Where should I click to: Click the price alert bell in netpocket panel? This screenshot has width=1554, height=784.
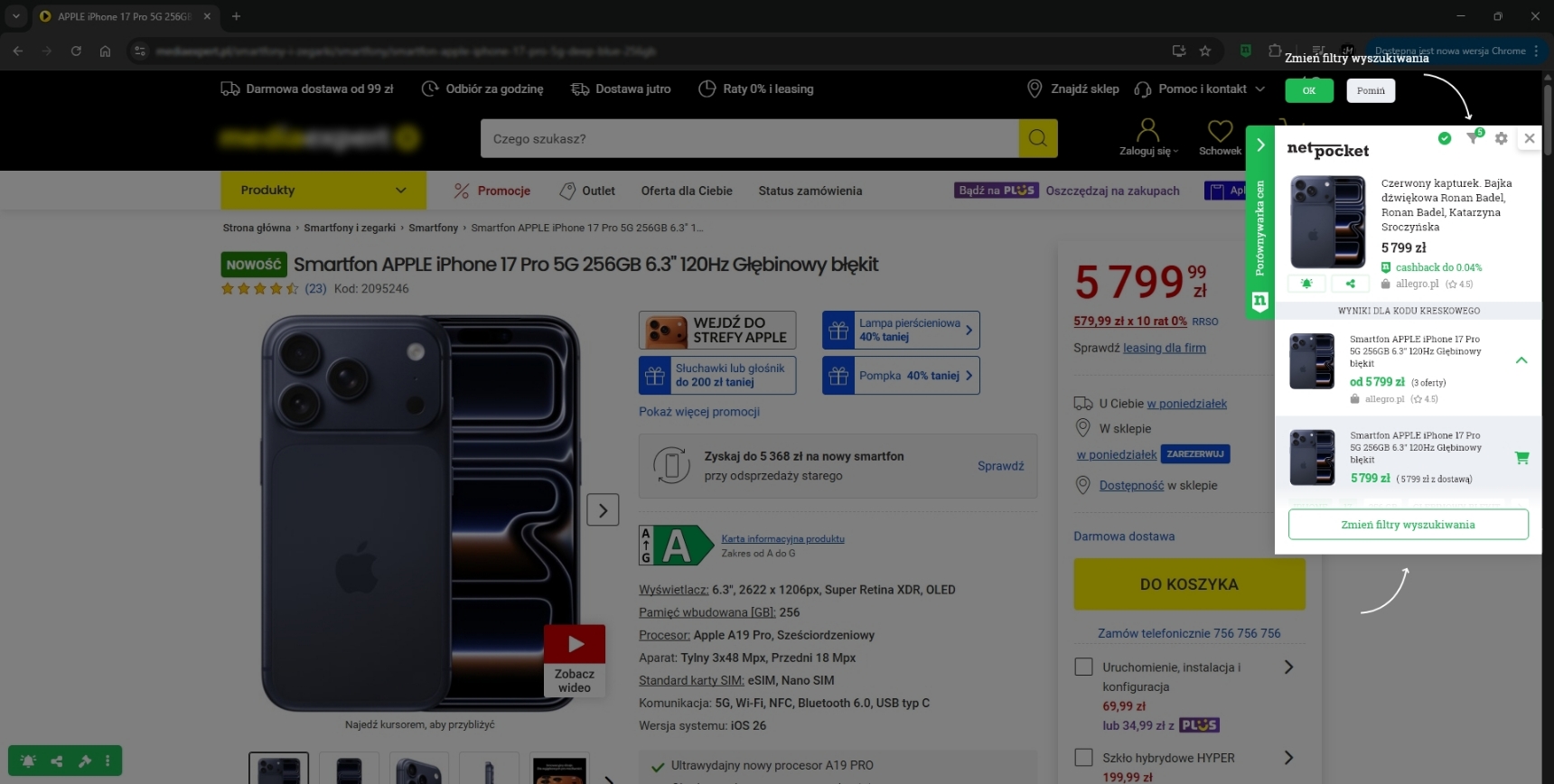(x=1306, y=284)
